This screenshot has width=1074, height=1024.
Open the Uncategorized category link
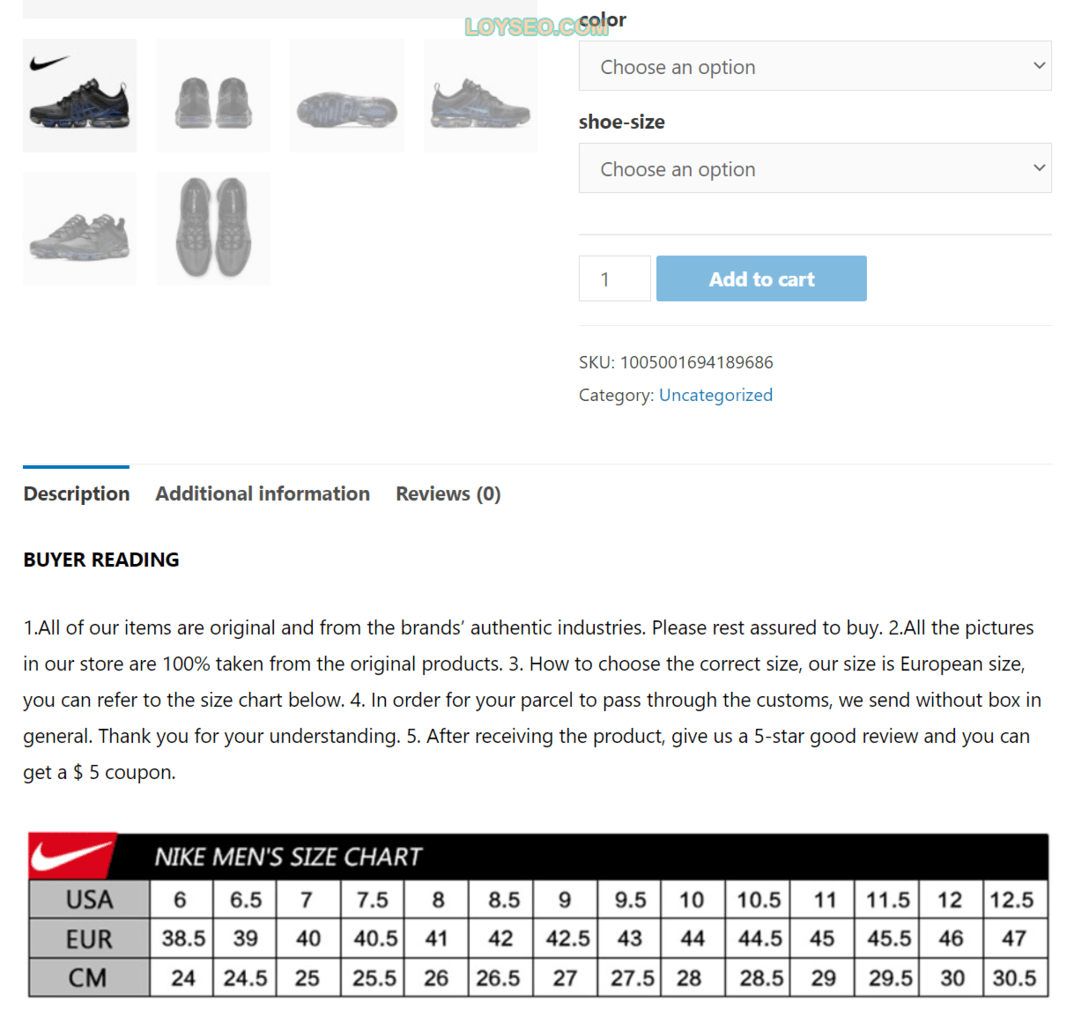[x=716, y=395]
